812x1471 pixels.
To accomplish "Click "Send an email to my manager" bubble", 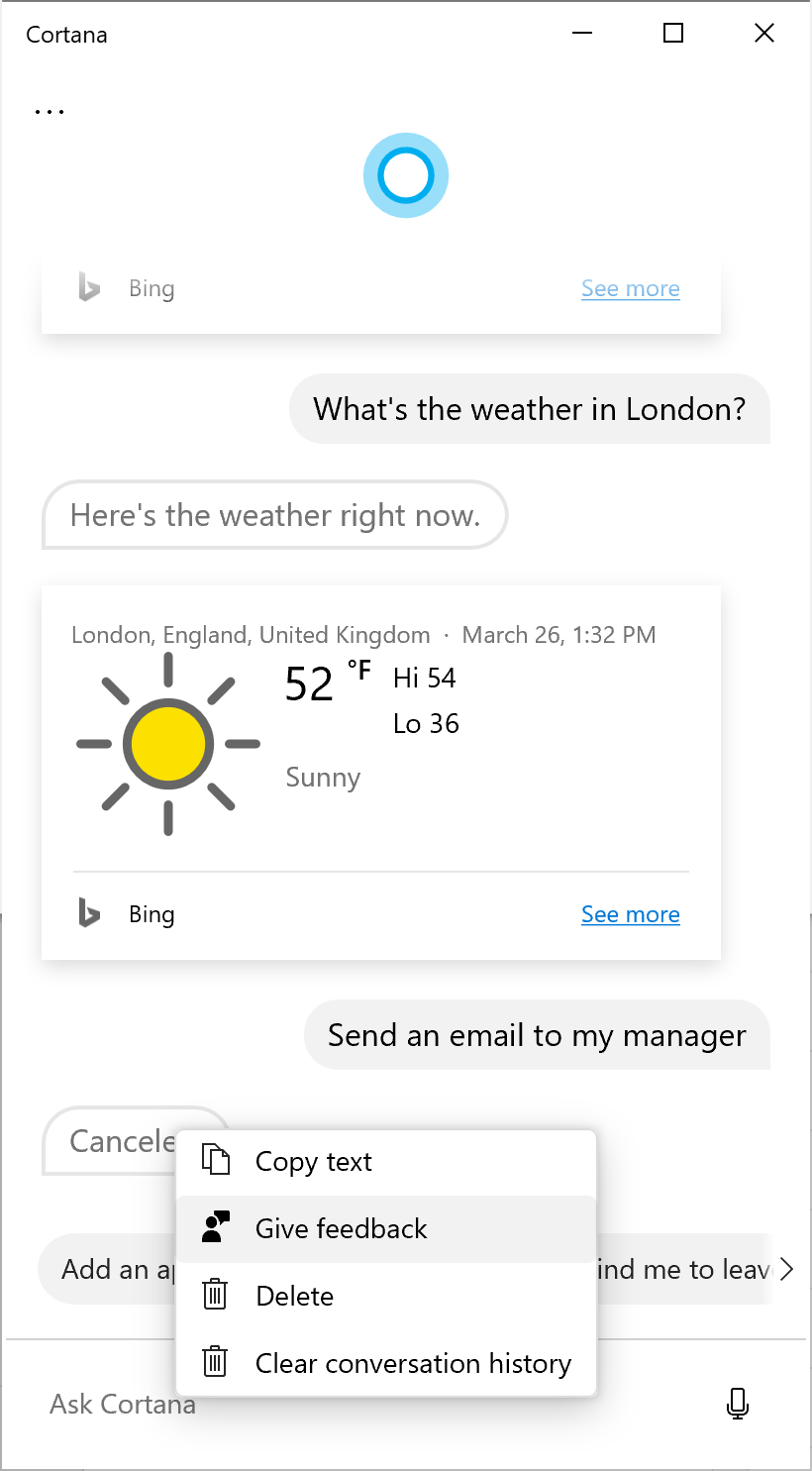I will [537, 1035].
